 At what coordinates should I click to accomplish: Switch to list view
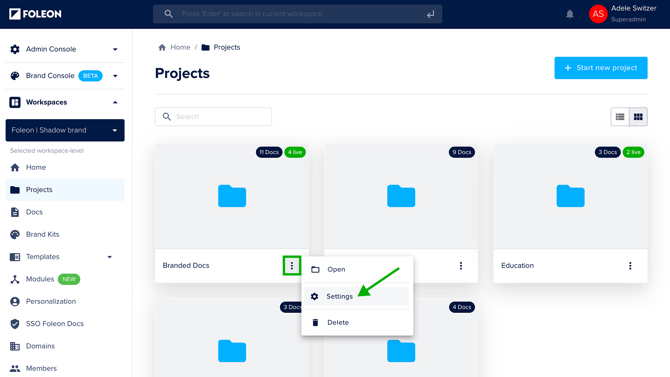click(x=620, y=117)
